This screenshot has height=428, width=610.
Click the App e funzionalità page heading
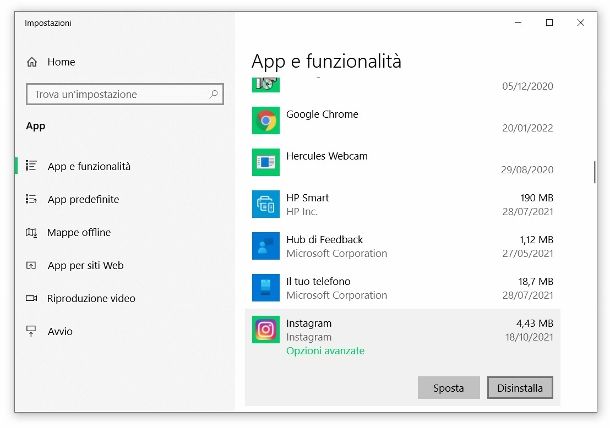click(326, 61)
